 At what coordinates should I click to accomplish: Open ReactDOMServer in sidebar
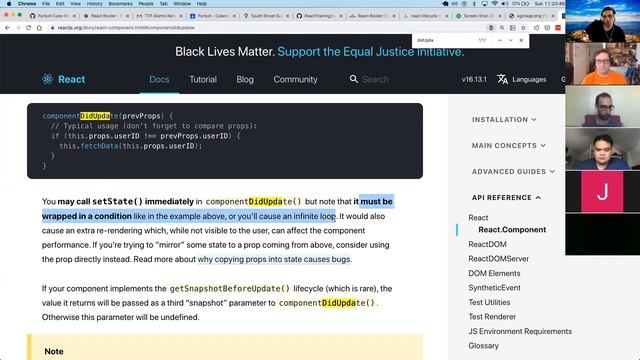tap(498, 259)
